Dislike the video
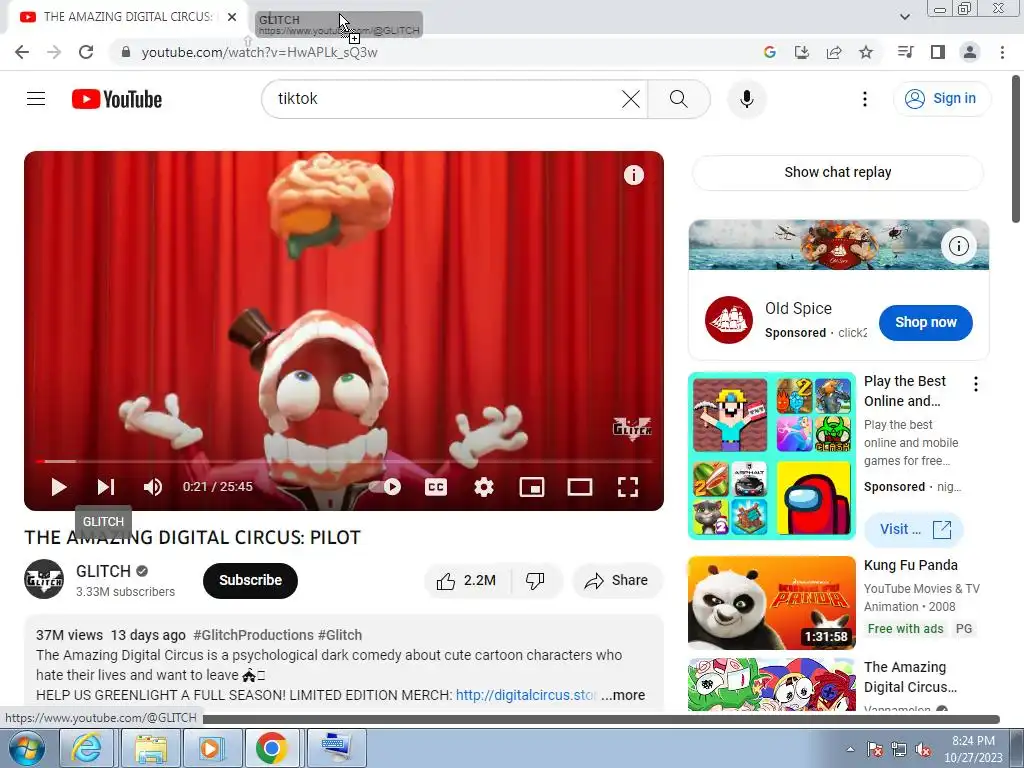The width and height of the screenshot is (1024, 768). click(x=536, y=581)
